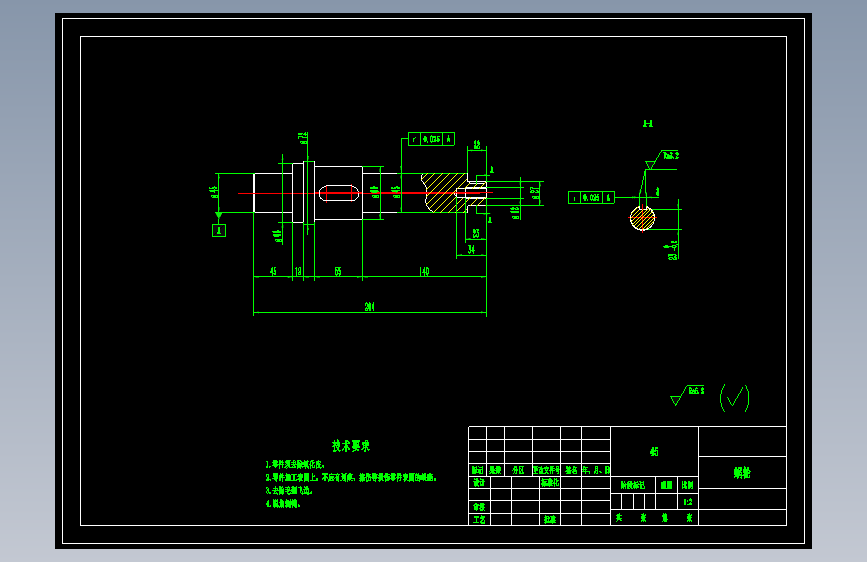
Task: Select the 1:2 scale value in title block
Action: pos(688,502)
